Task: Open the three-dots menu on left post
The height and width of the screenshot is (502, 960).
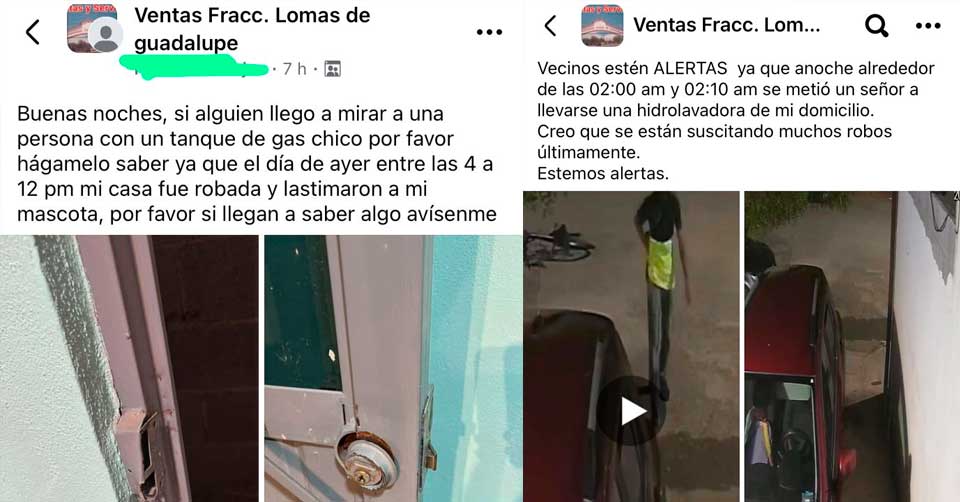Action: point(489,32)
